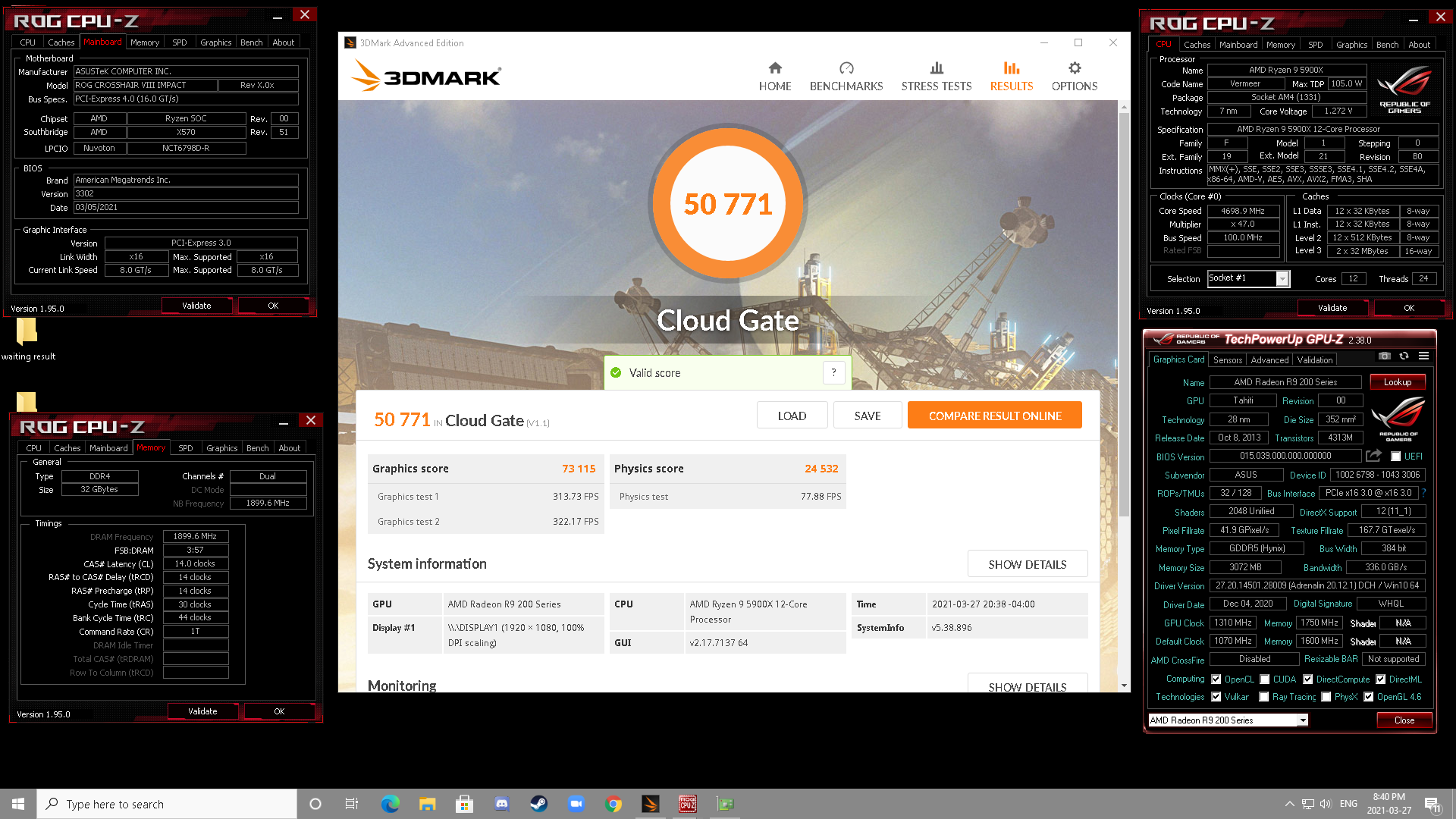1456x819 pixels.
Task: Click the valid score help question mark
Action: pyautogui.click(x=833, y=372)
